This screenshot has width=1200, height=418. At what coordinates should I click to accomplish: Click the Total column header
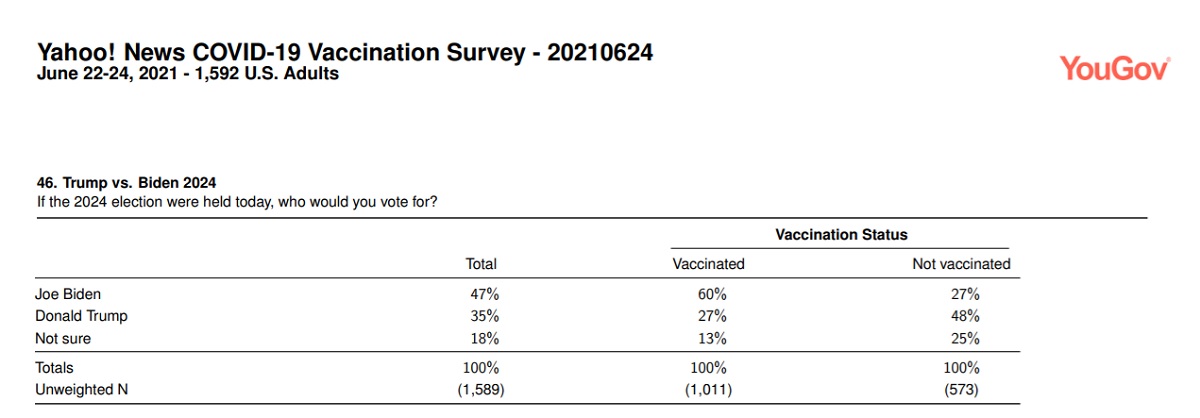pos(481,264)
